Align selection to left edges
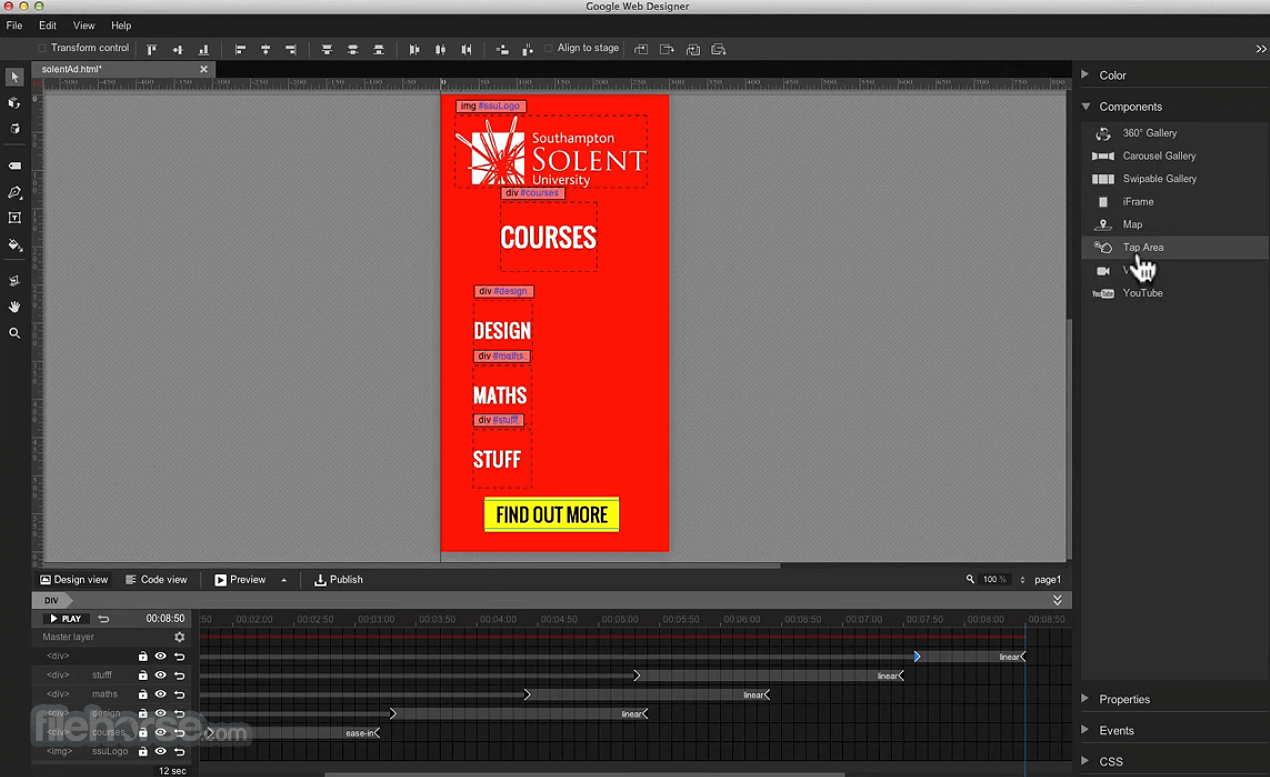1270x777 pixels. [240, 49]
